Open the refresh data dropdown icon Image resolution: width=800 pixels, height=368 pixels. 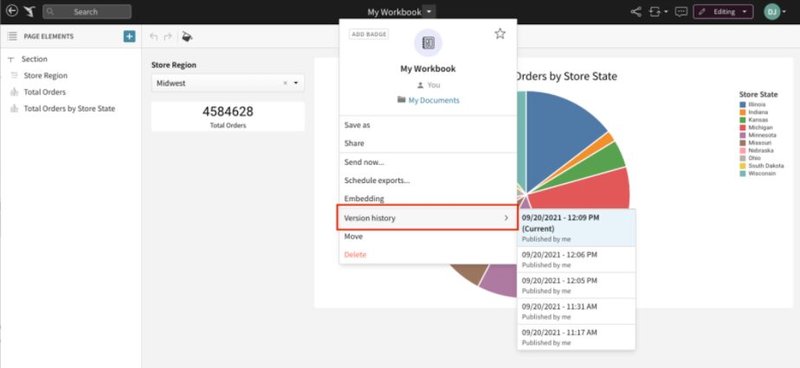click(x=658, y=12)
